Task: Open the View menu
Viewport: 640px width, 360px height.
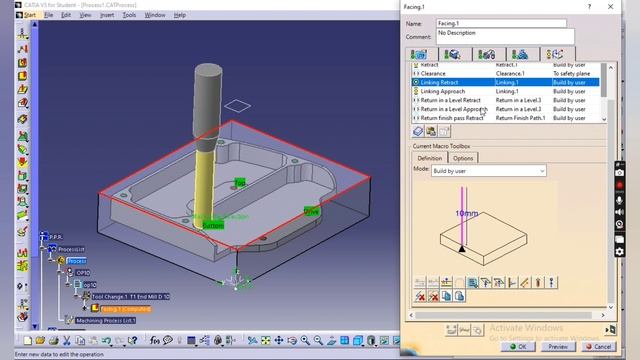Action: [x=85, y=15]
